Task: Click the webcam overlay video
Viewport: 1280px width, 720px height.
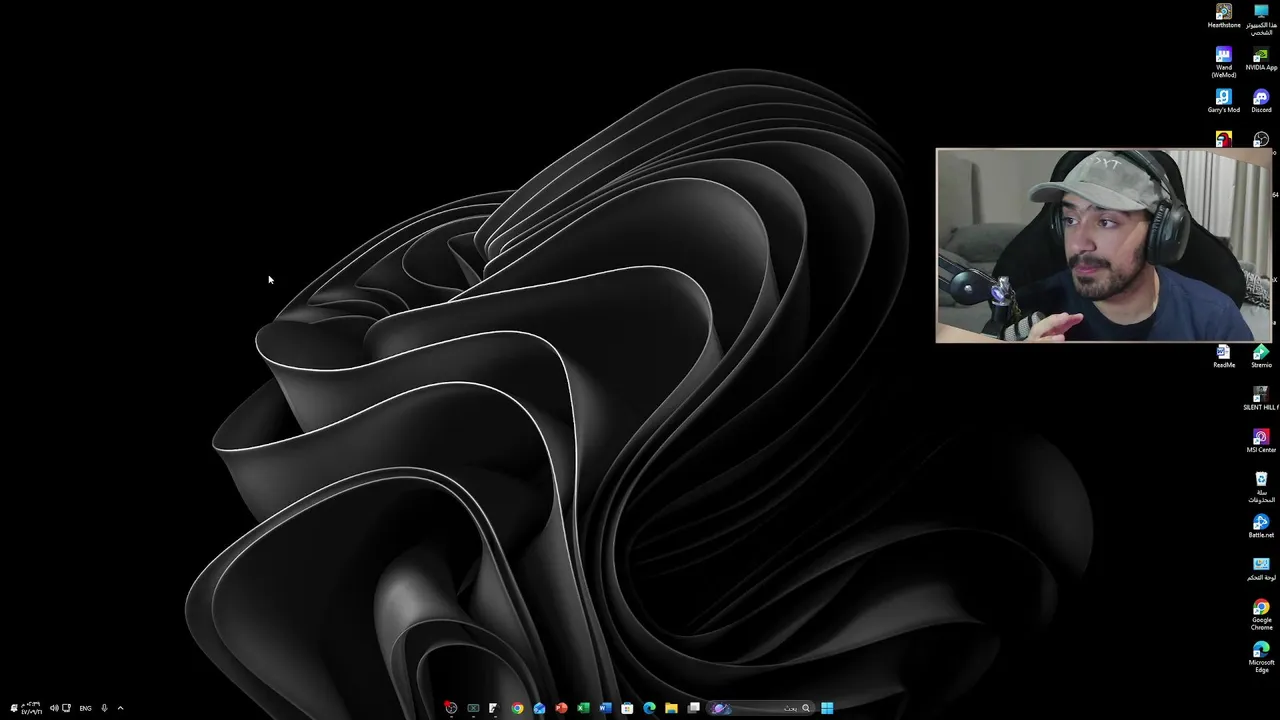Action: pyautogui.click(x=1104, y=246)
